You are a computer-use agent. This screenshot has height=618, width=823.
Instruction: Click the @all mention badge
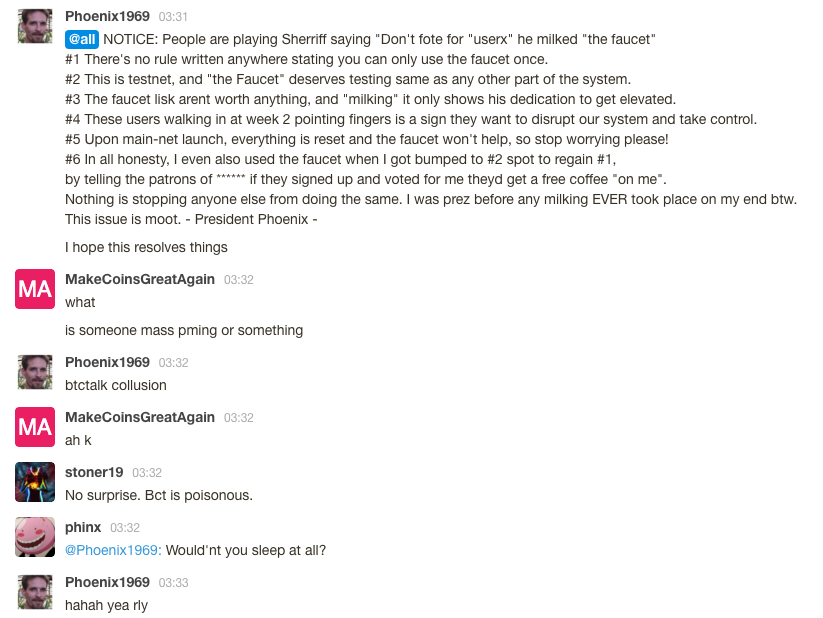[x=82, y=39]
